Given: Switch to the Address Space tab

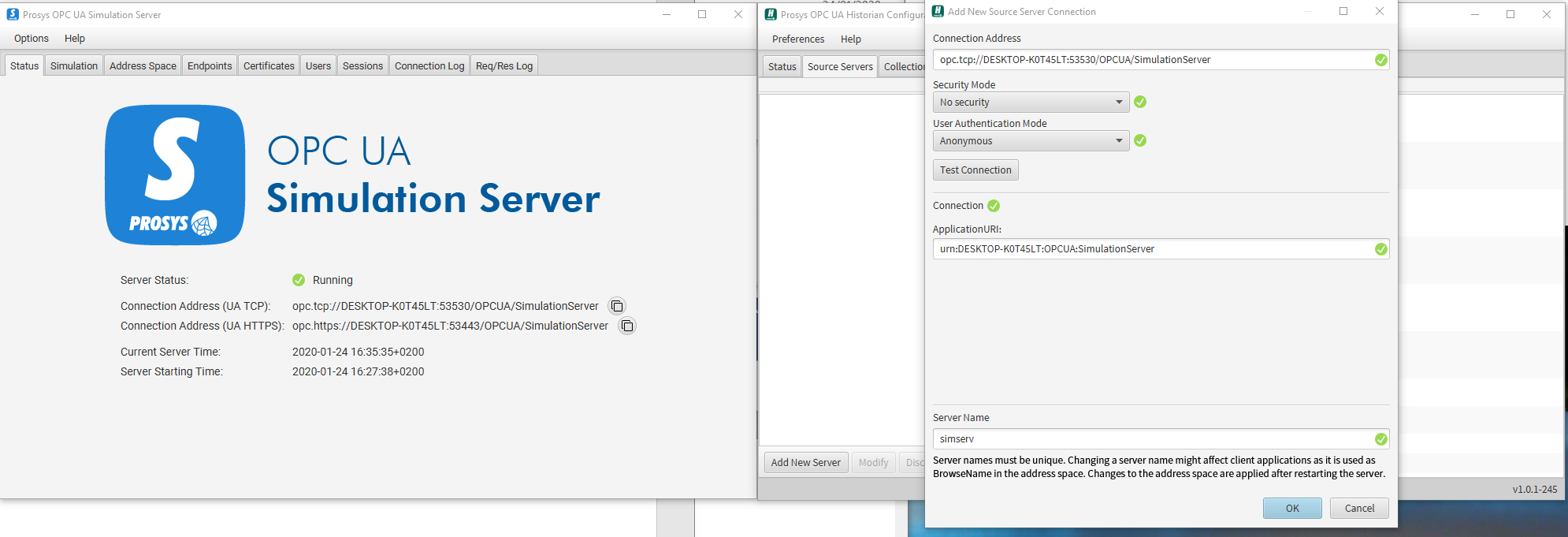Looking at the screenshot, I should tap(143, 65).
